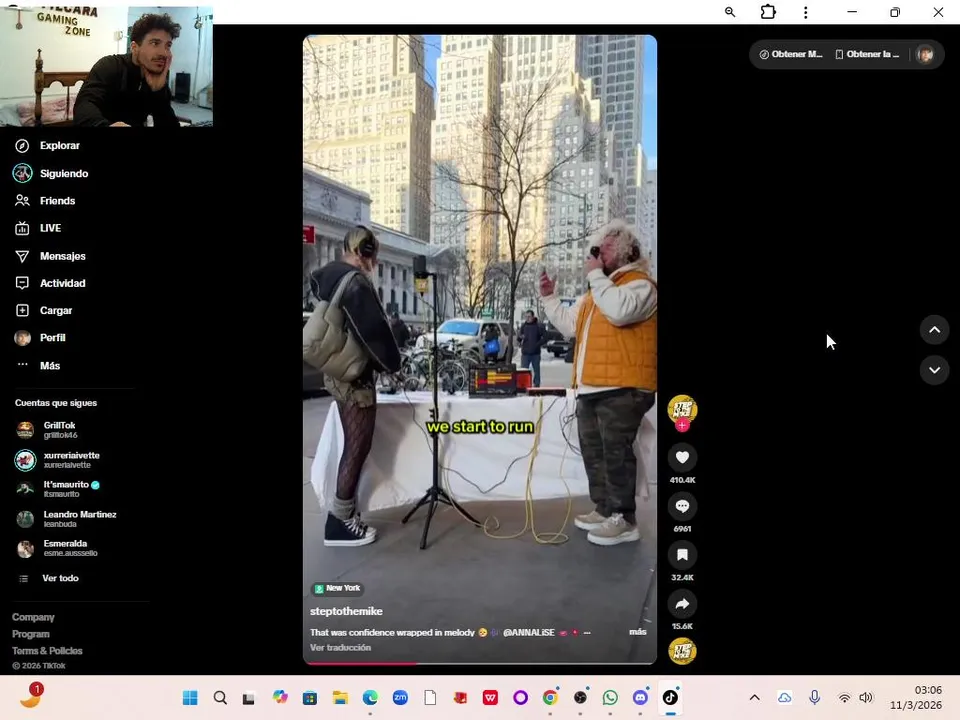Click the OneDrive cloud tray icon

click(x=784, y=697)
